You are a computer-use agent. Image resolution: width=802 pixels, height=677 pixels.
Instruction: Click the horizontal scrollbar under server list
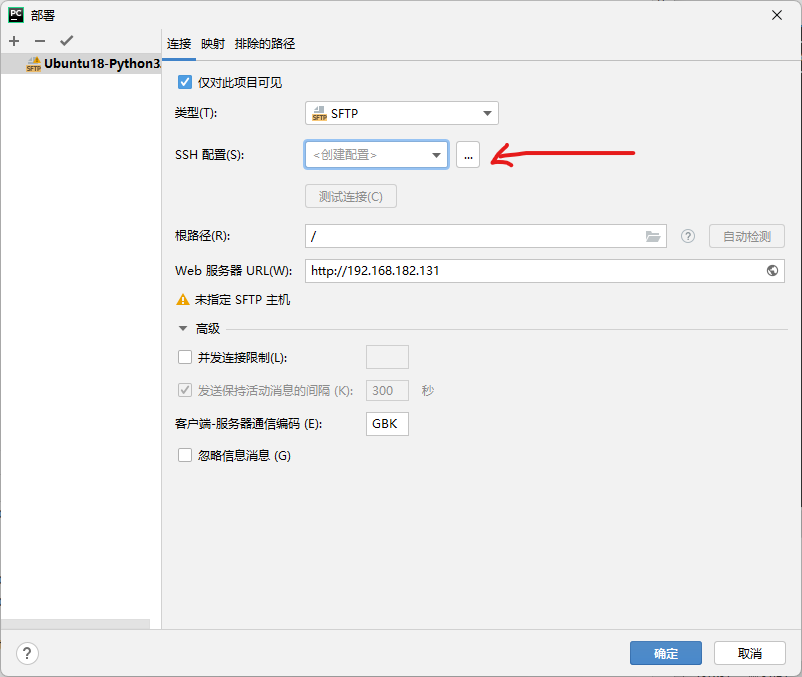click(76, 624)
